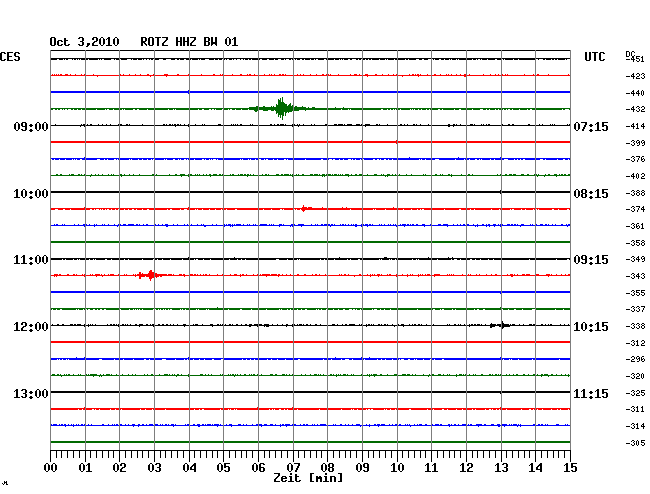The width and height of the screenshot is (650, 494).
Task: Select the 13:00 local time label
Action: click(31, 393)
